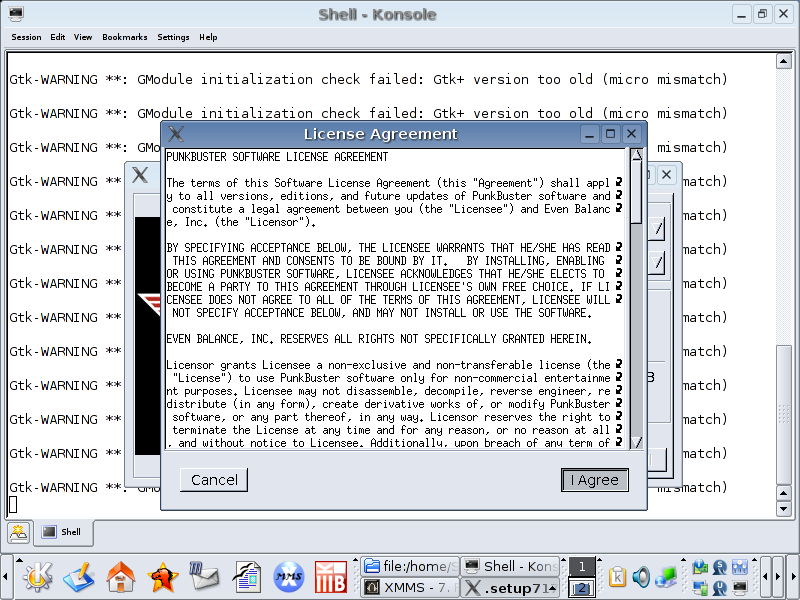
Task: Open the Bookmarks menu in Konsole
Action: (x=124, y=37)
